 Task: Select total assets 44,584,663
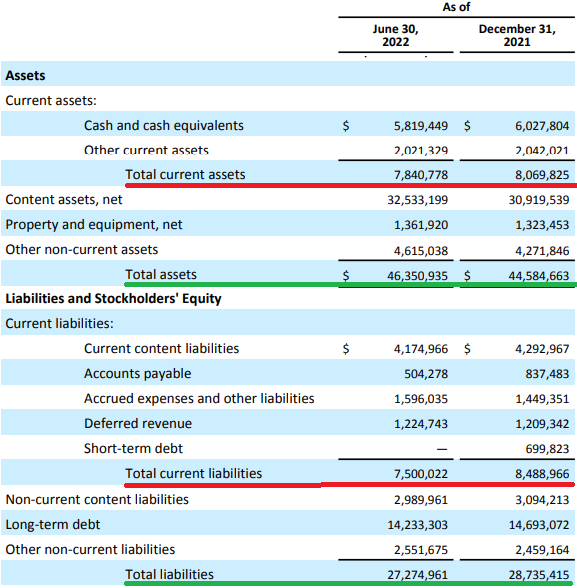point(539,276)
